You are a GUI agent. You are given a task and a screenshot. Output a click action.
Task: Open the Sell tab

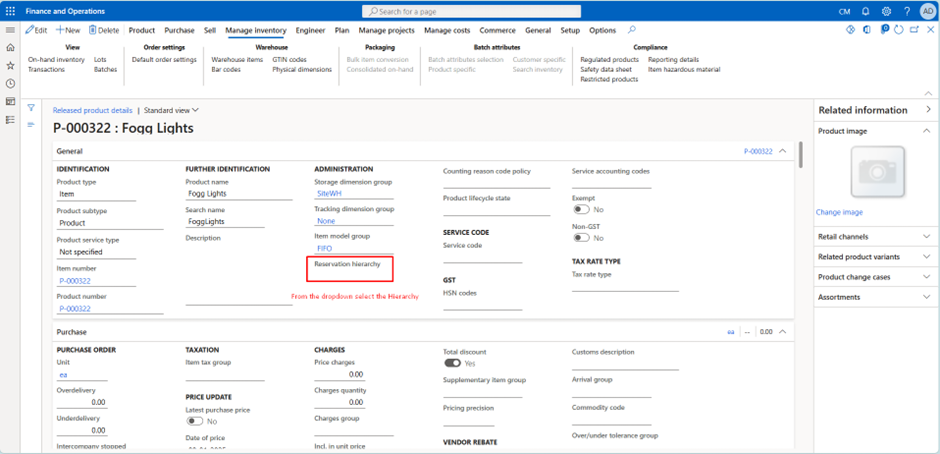[x=210, y=30]
